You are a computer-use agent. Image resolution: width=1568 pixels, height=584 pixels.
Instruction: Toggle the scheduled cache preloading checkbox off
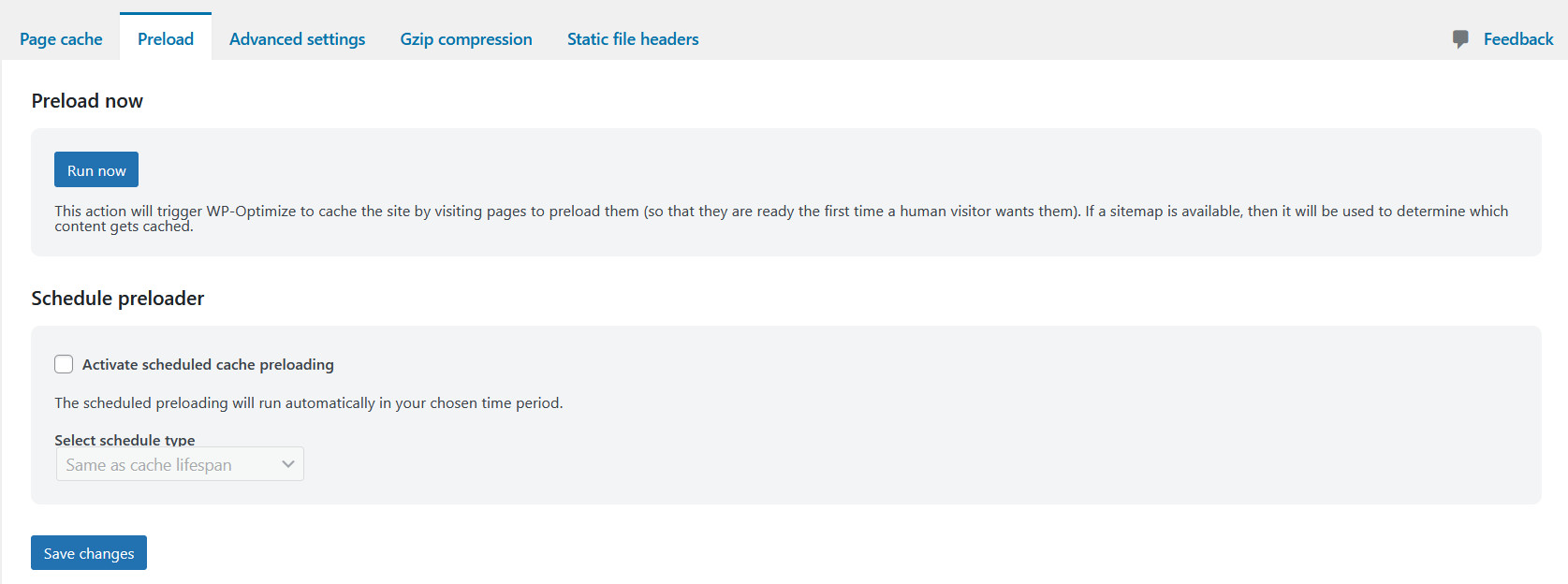pos(63,363)
